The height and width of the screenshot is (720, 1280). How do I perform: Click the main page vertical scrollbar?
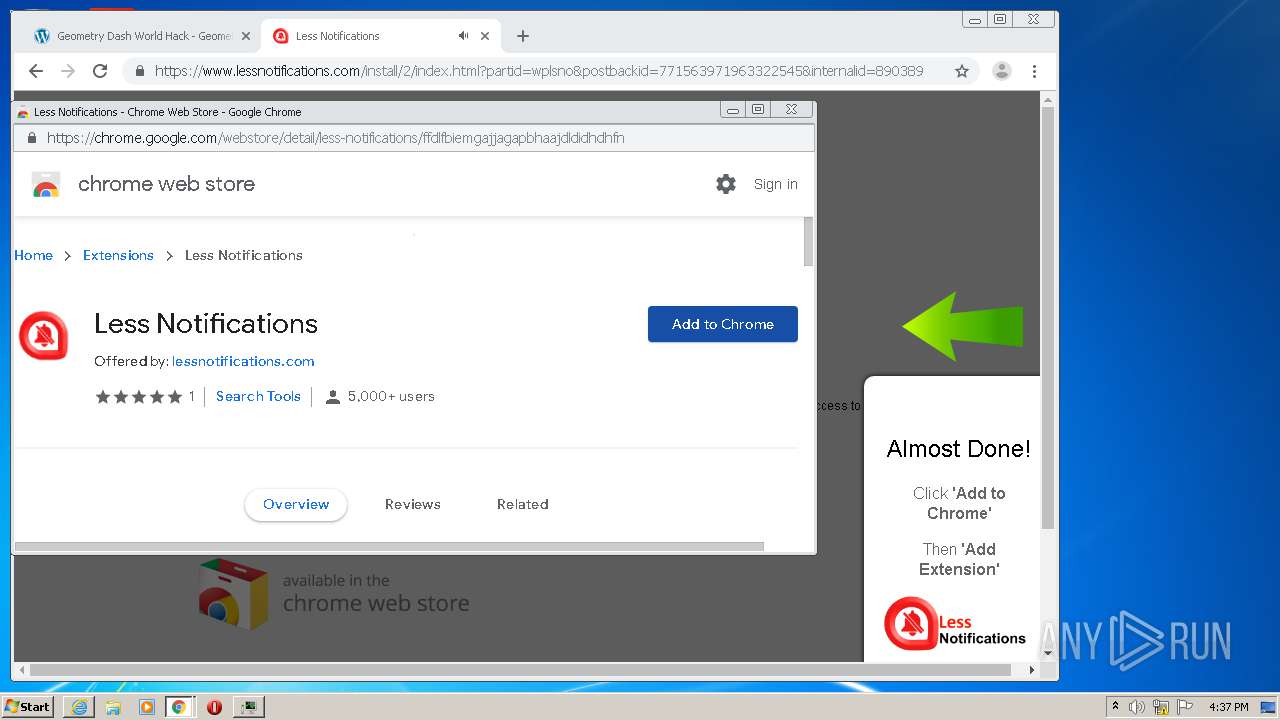(x=1048, y=318)
